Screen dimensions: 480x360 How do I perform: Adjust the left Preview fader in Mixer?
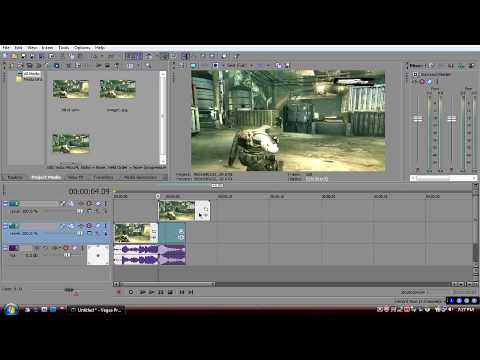pyautogui.click(x=418, y=119)
